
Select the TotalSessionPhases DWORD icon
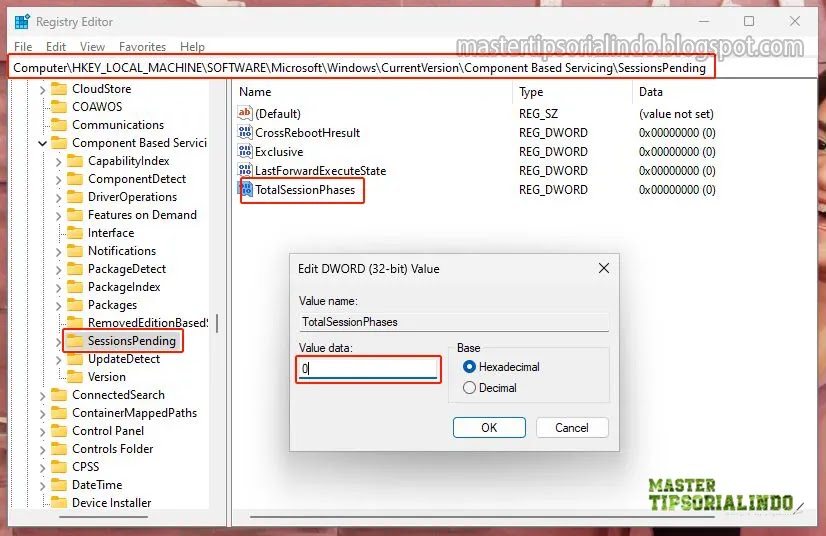point(246,189)
